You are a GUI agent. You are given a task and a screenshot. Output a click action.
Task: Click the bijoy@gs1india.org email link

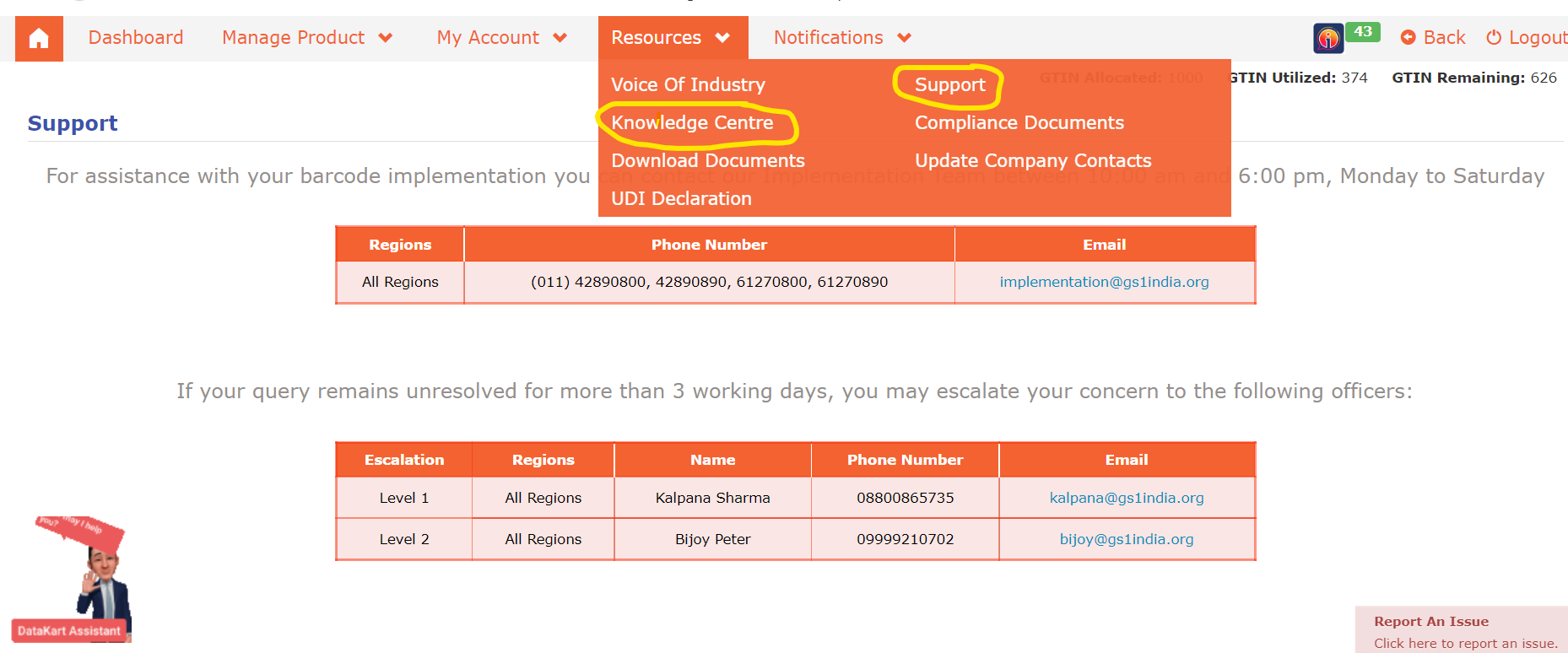click(1127, 539)
